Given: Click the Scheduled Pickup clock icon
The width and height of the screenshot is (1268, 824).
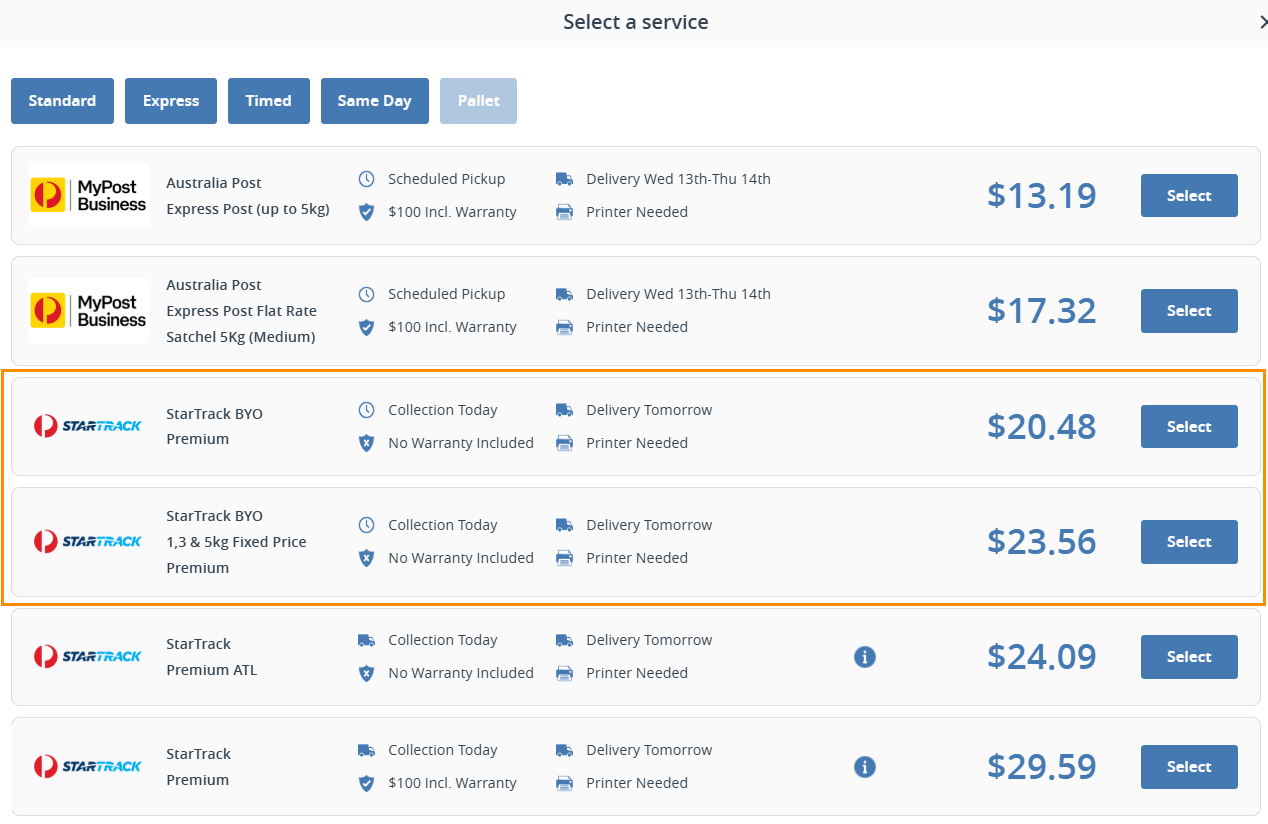Looking at the screenshot, I should [x=366, y=178].
